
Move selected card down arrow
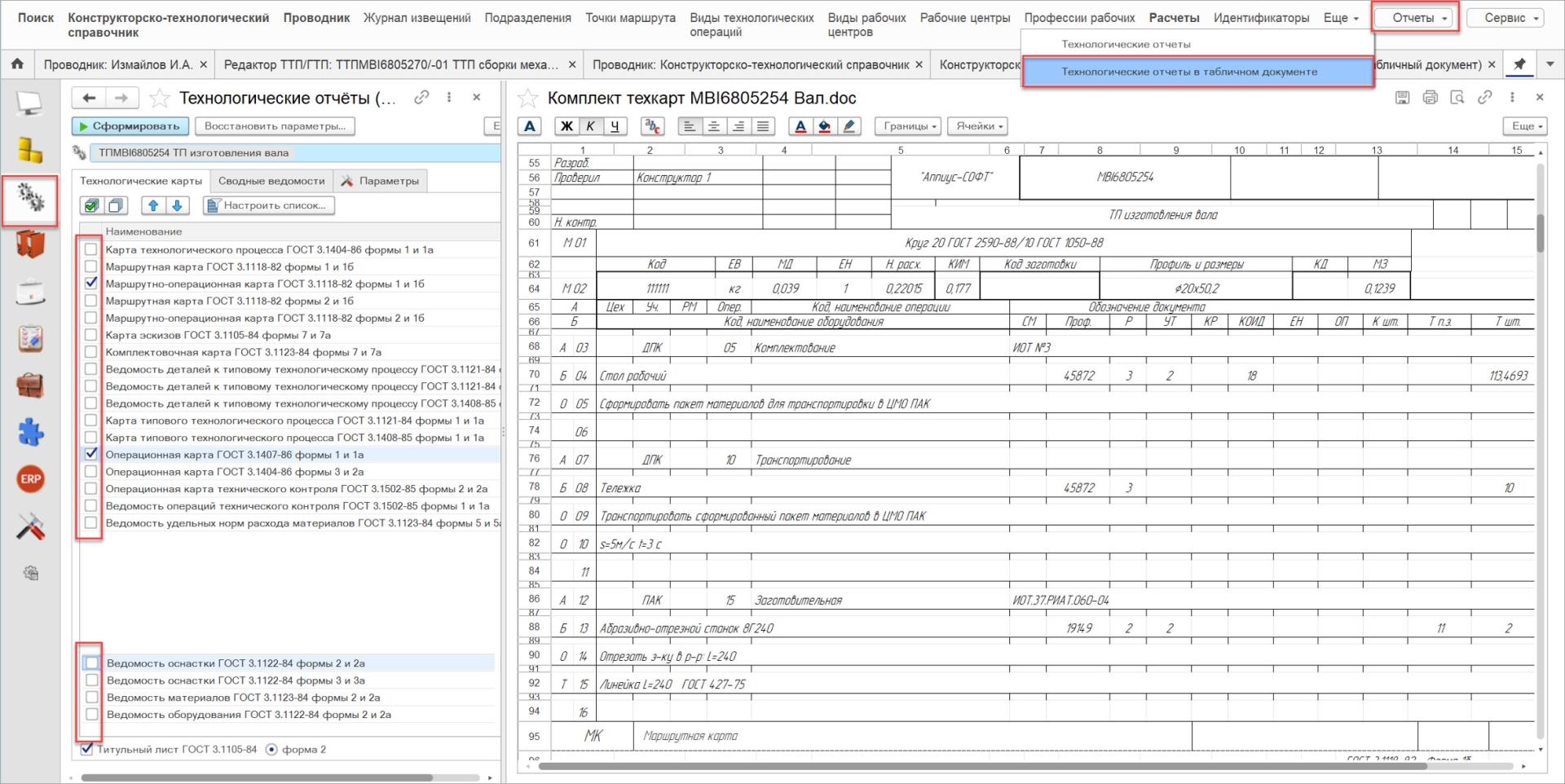click(x=177, y=205)
